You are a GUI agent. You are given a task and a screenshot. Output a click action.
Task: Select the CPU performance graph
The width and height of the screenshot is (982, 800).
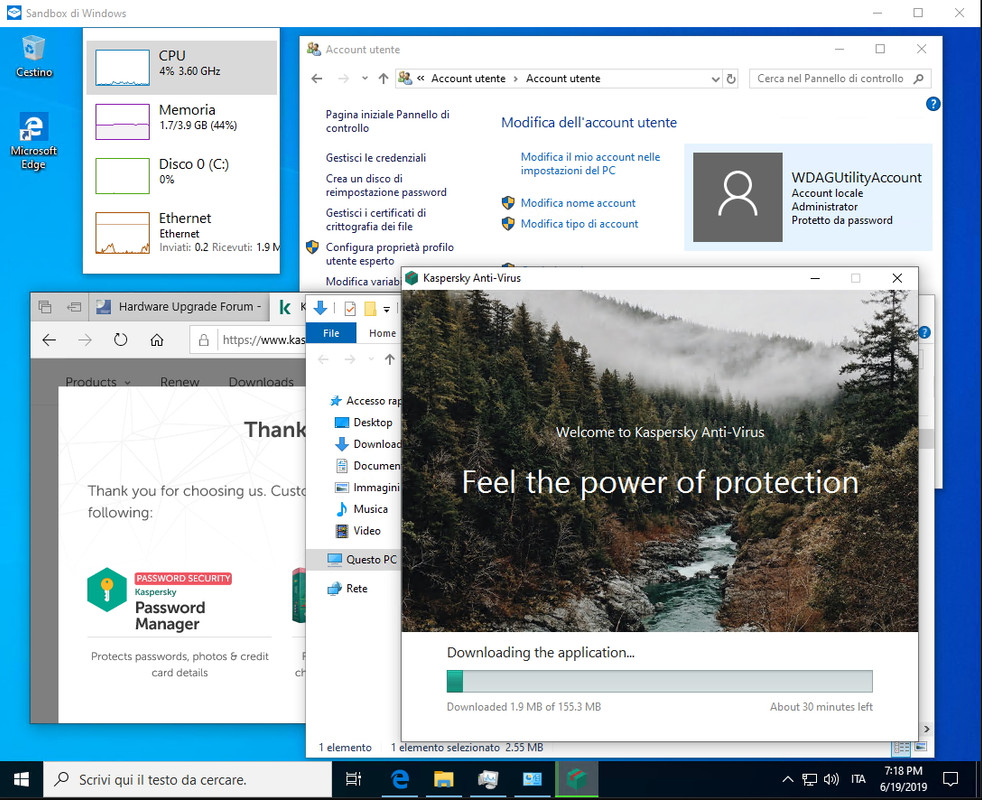click(122, 67)
